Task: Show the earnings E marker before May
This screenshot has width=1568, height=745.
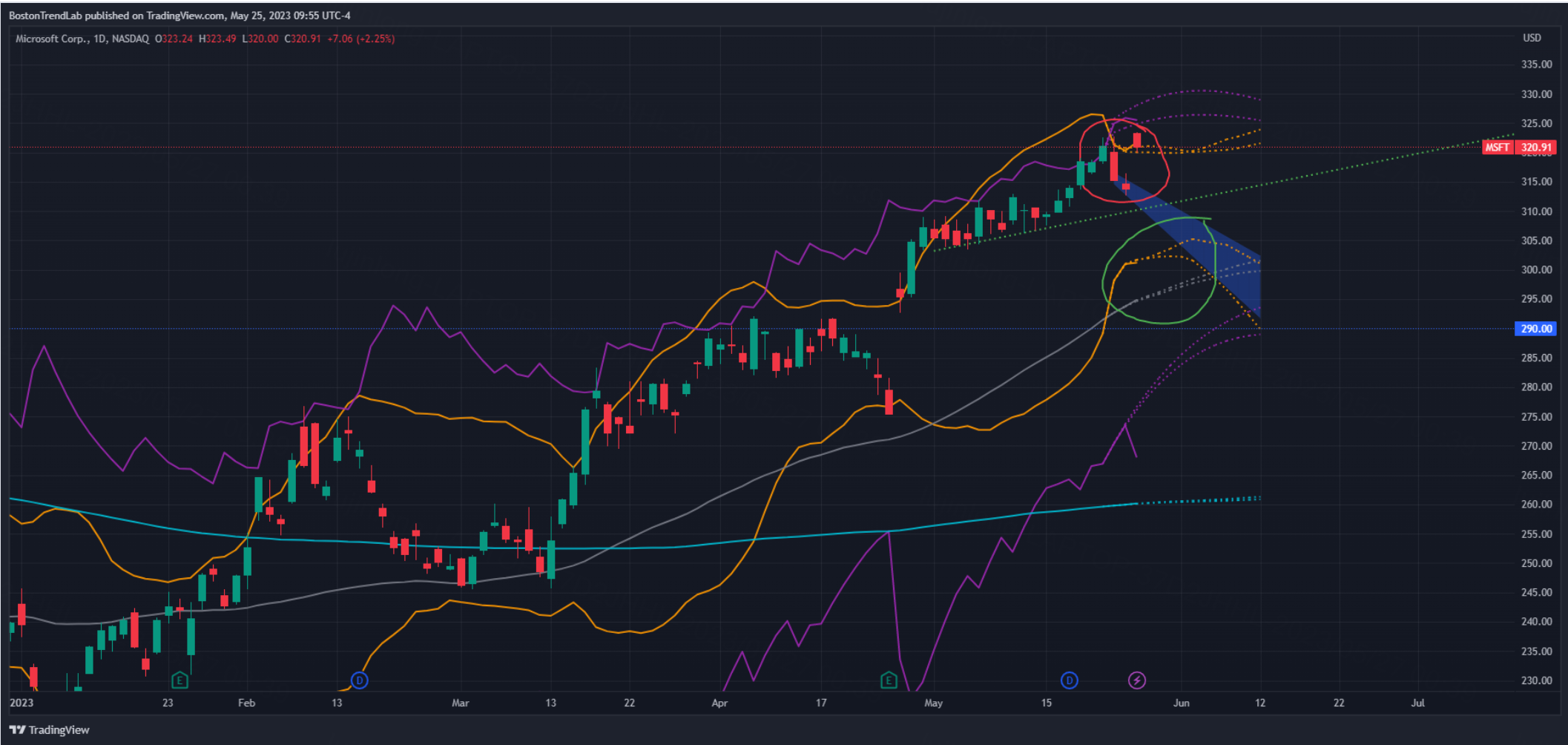Action: [889, 680]
